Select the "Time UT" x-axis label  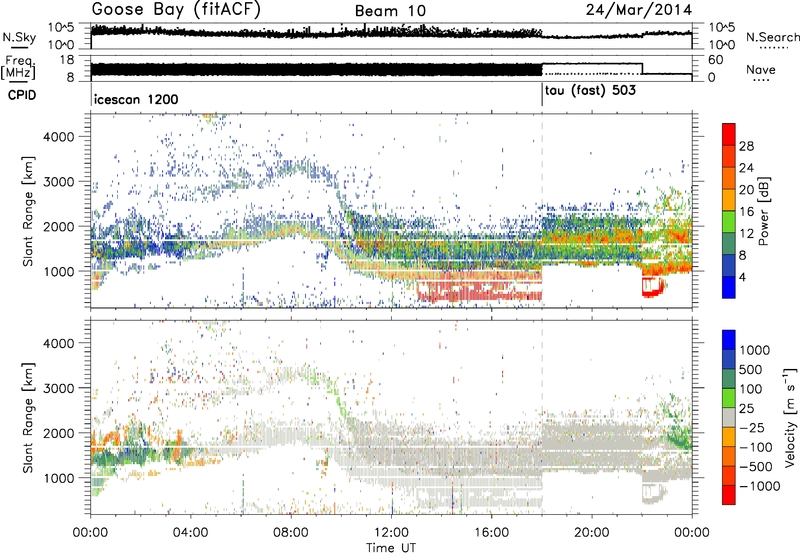391,547
